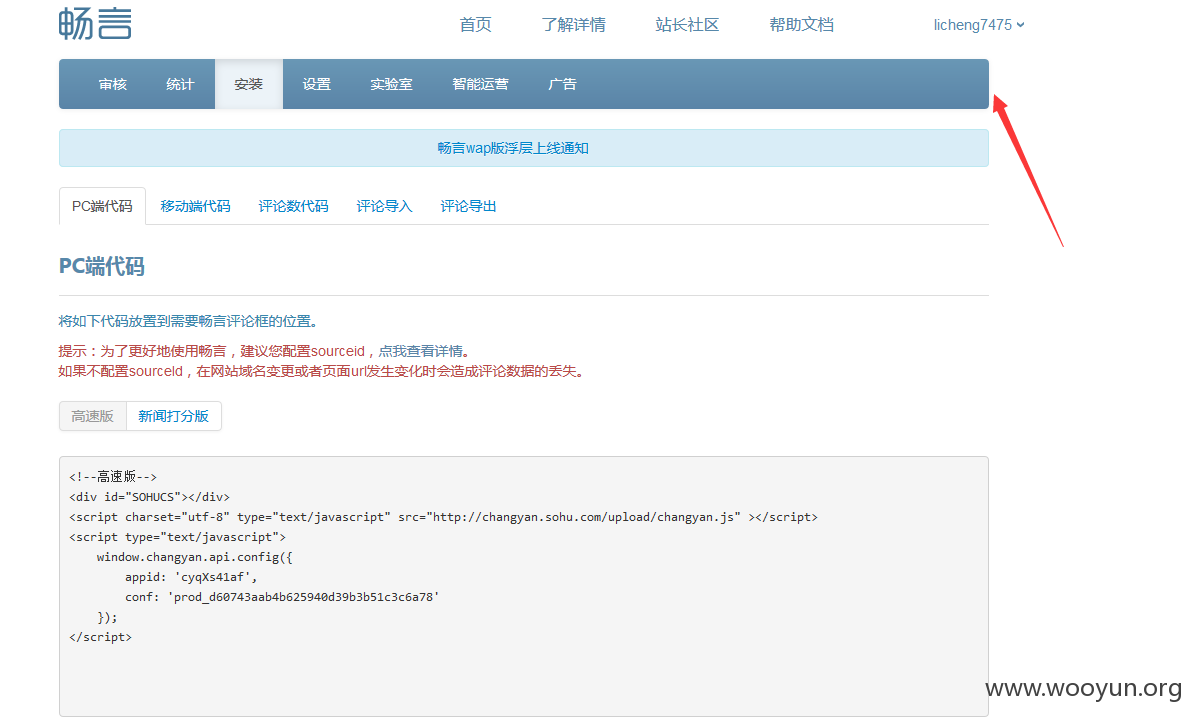Open 帮助文档 link
Image resolution: width=1191 pixels, height=717 pixels.
click(x=801, y=25)
